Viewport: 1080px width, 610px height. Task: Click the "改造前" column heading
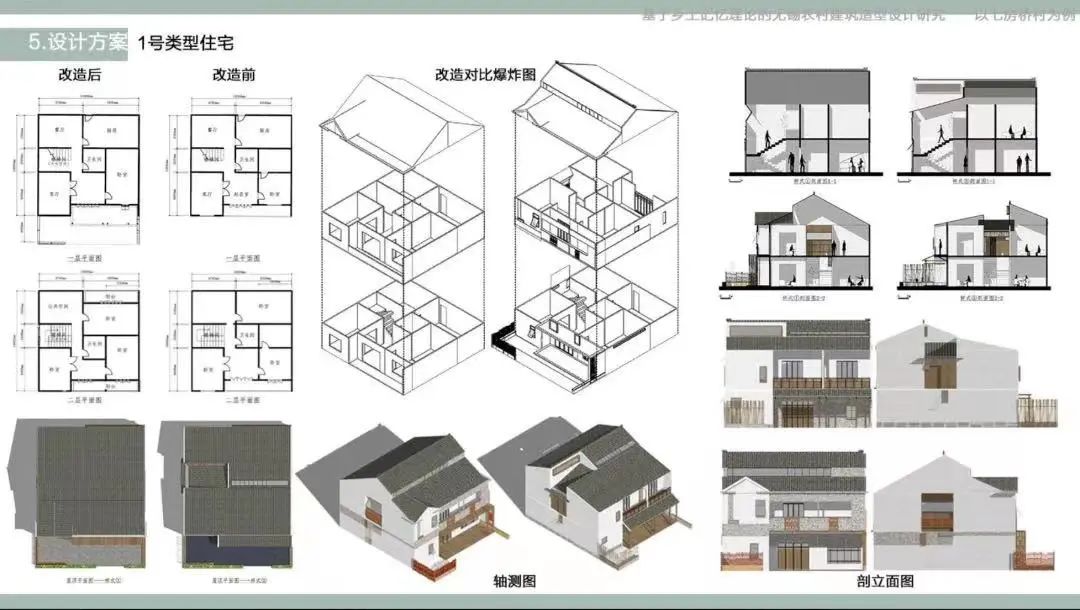coord(233,75)
